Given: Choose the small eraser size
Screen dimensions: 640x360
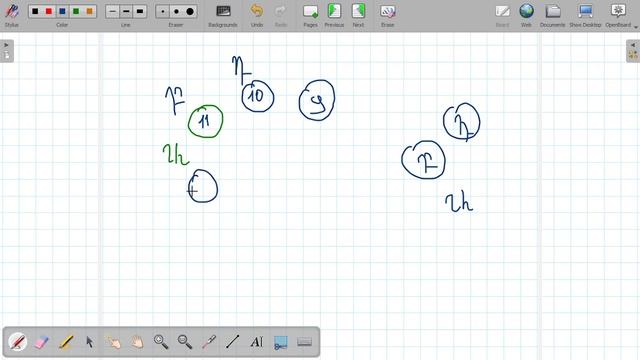Looking at the screenshot, I should 163,11.
